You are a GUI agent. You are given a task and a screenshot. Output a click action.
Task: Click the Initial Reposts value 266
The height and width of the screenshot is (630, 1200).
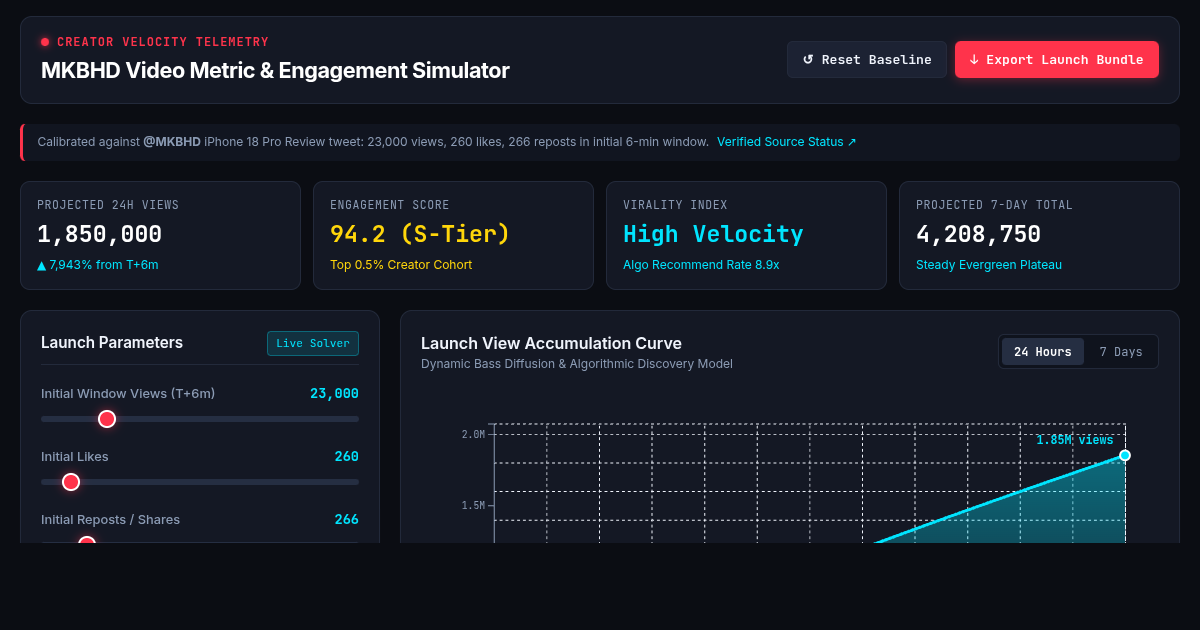[x=346, y=520]
